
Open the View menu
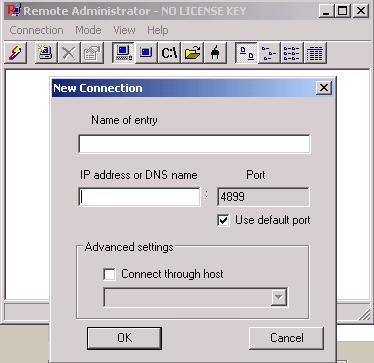124,30
